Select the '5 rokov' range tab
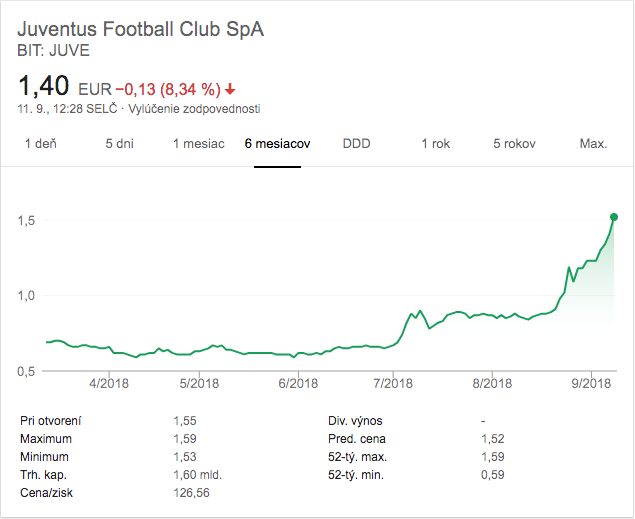This screenshot has width=635, height=519. coord(514,144)
